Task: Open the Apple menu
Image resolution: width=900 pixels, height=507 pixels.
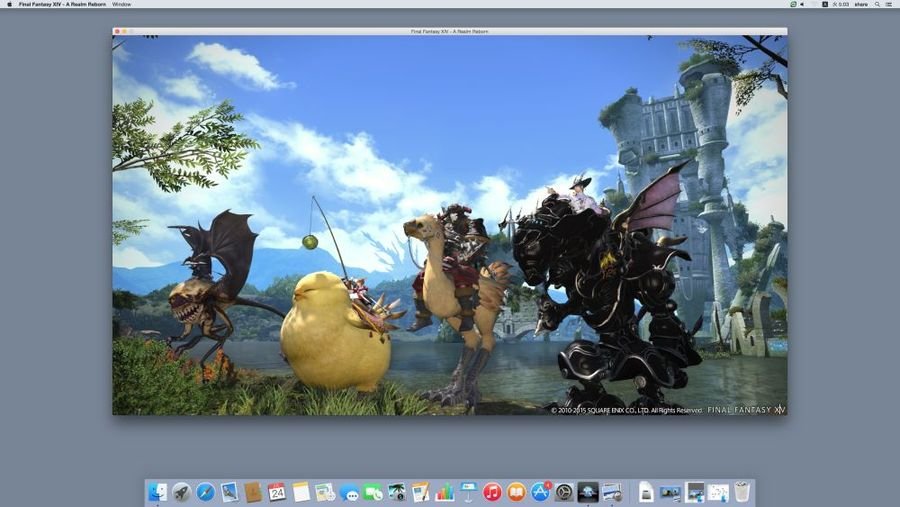Action: (9, 4)
